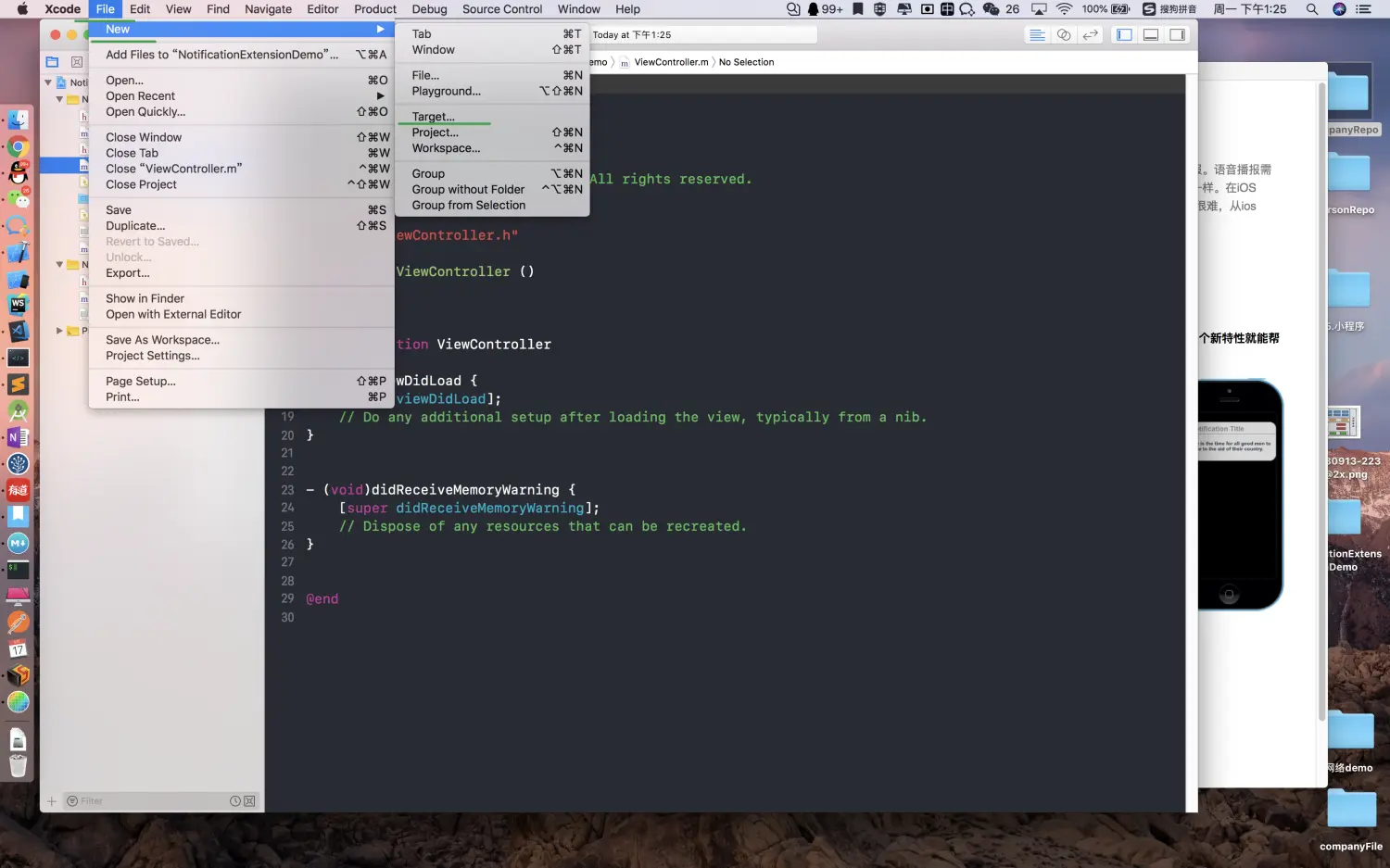Open the project navigator folder tab
1390x868 pixels.
click(52, 62)
